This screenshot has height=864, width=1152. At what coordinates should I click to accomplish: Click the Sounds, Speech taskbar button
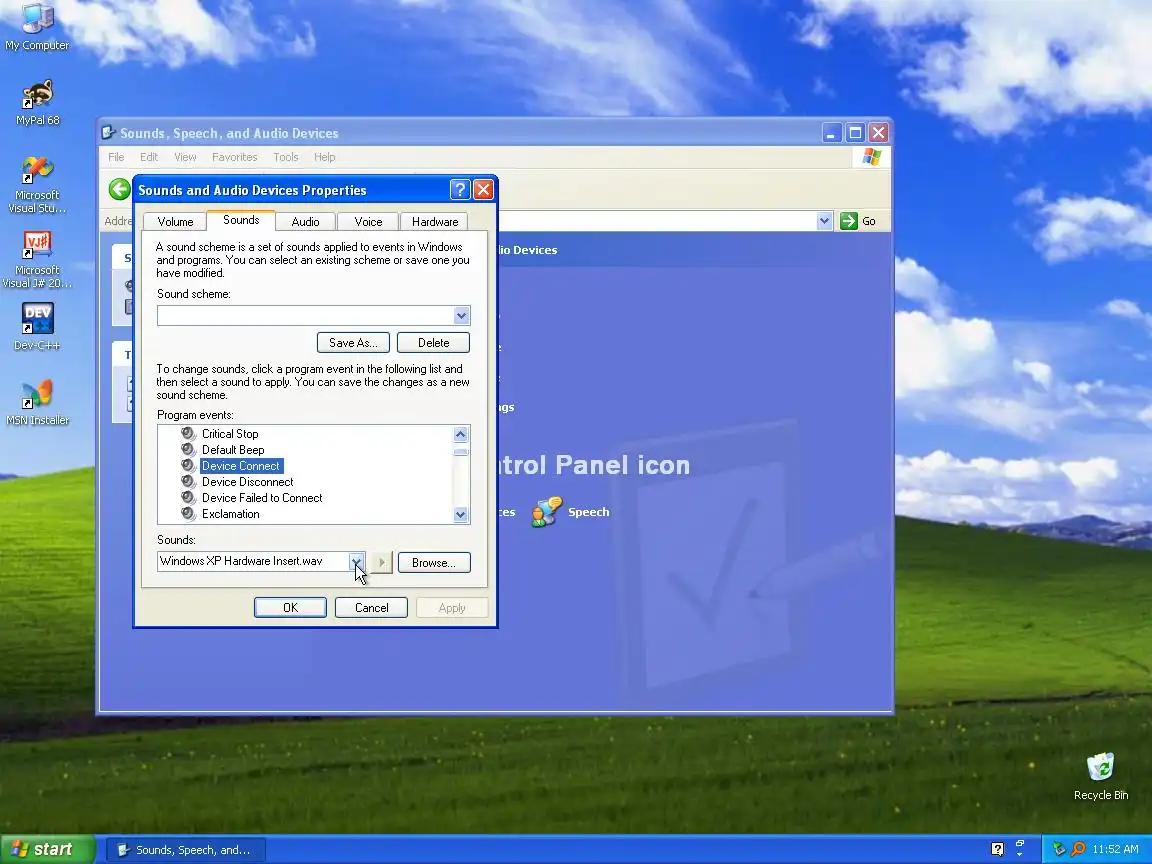click(186, 850)
